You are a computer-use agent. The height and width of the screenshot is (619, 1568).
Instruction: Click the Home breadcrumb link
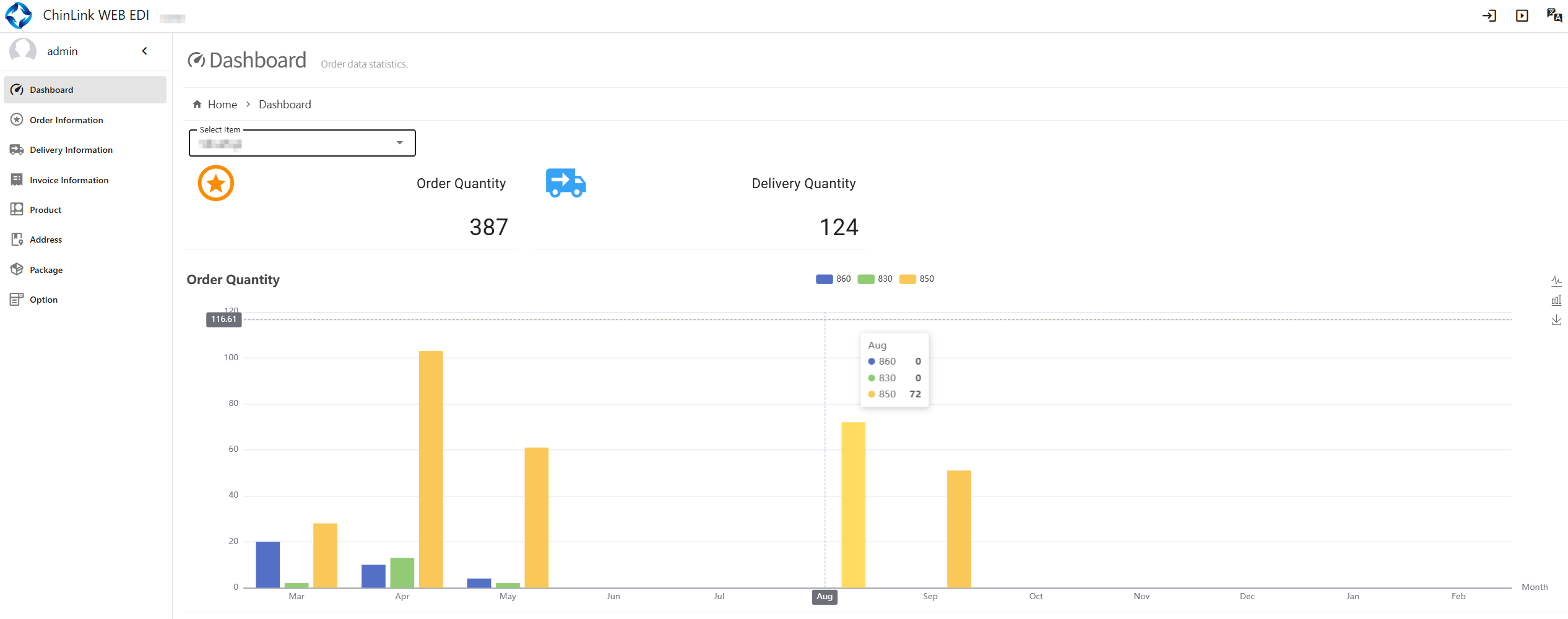coord(222,105)
